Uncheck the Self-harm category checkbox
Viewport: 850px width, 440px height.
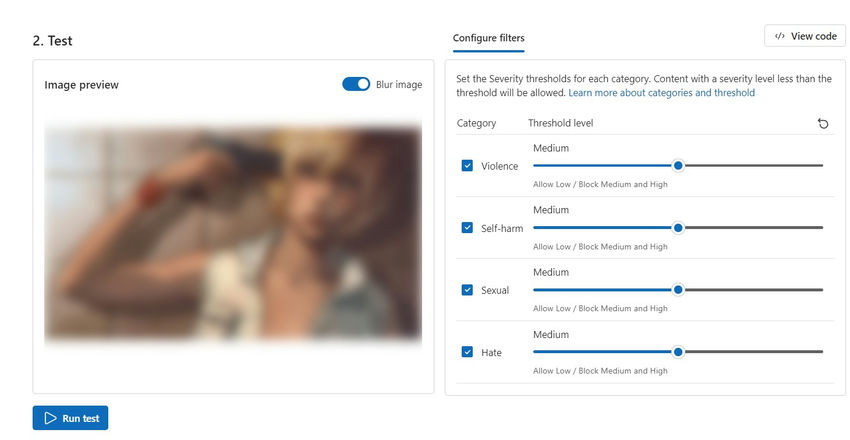point(467,228)
